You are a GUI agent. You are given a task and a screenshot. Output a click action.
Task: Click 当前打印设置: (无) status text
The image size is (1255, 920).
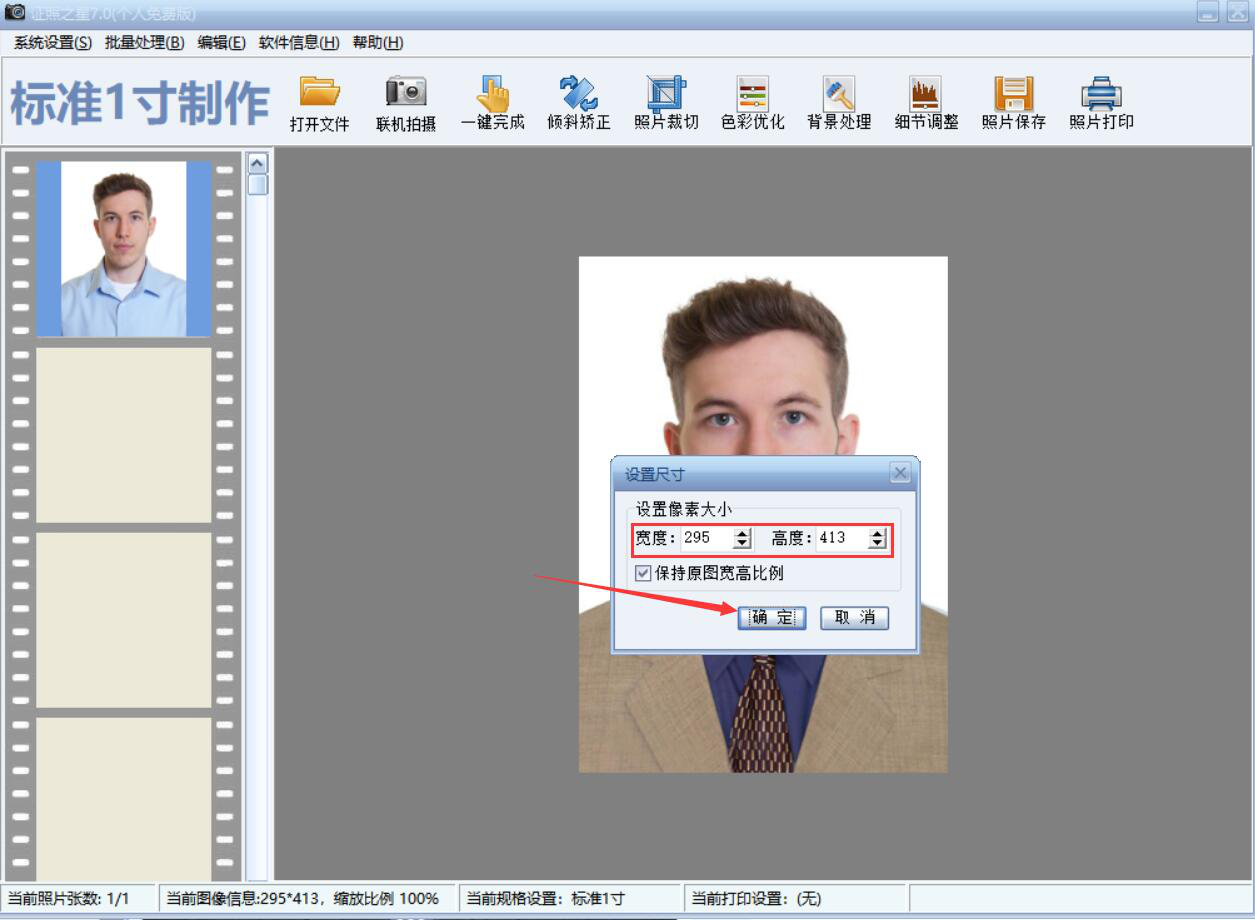point(756,898)
